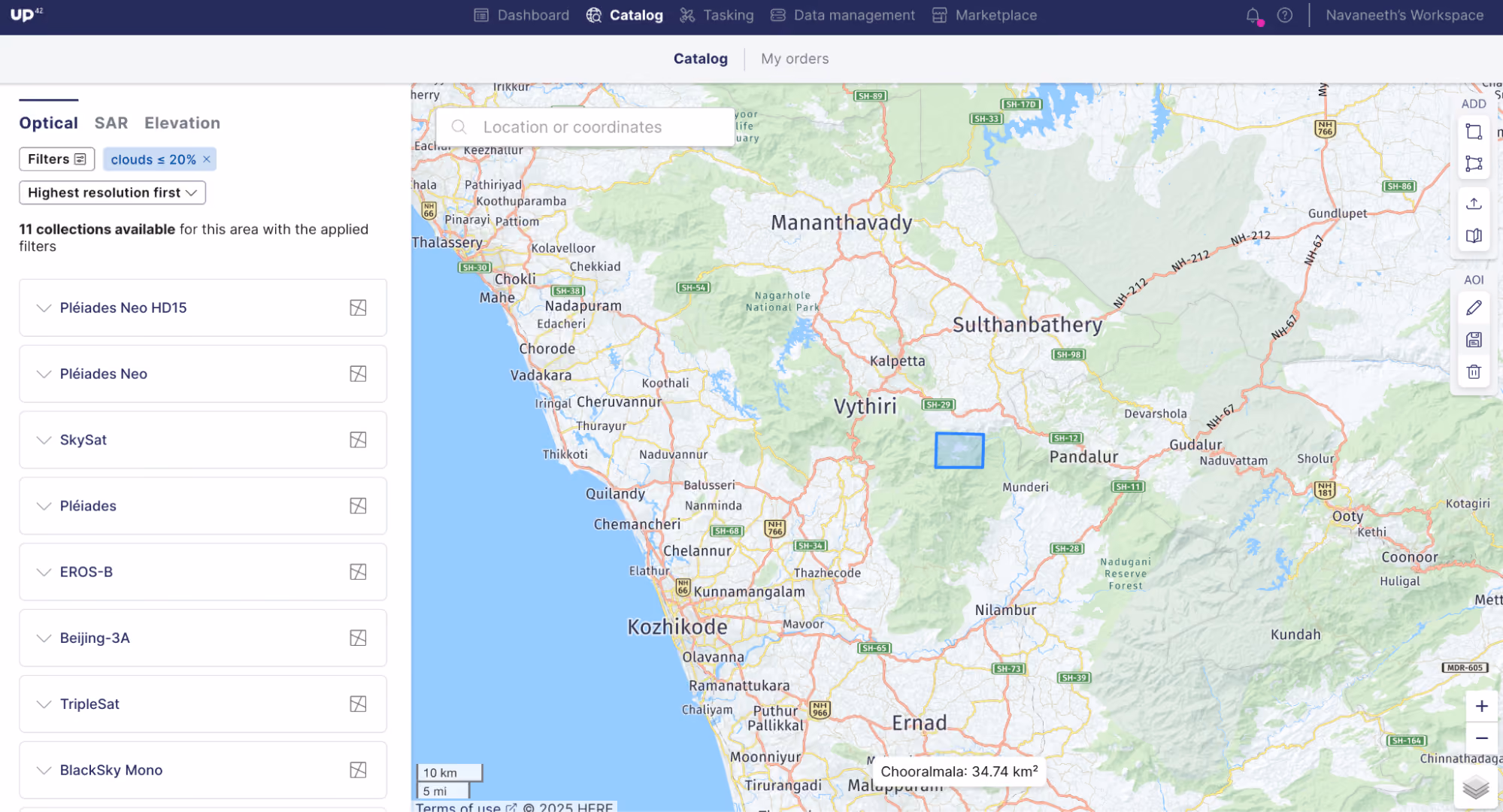The width and height of the screenshot is (1503, 812).
Task: Open the Catalog menu item
Action: coord(625,15)
